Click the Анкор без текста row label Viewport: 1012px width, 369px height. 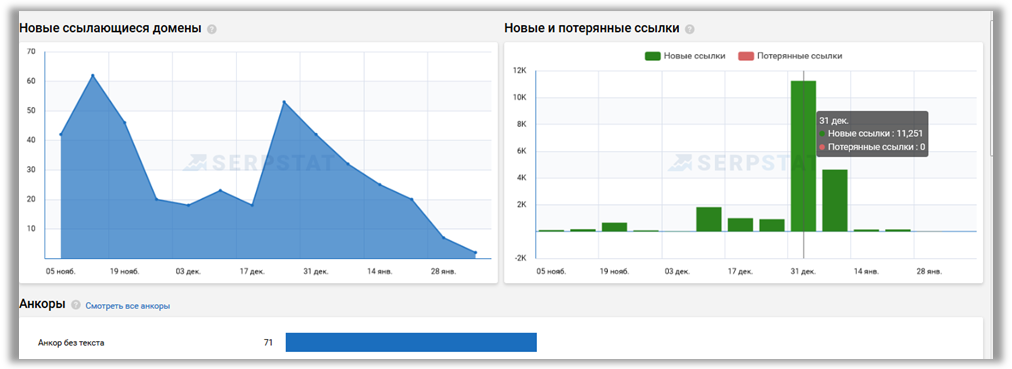pyautogui.click(x=71, y=343)
